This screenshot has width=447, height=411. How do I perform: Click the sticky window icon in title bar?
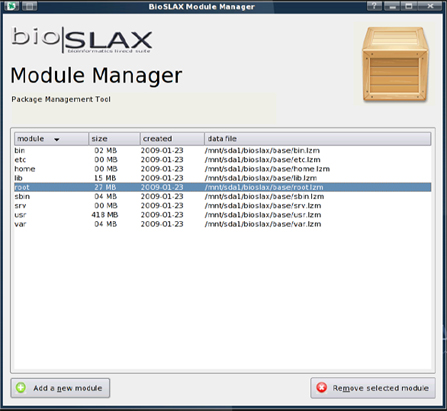pyautogui.click(x=30, y=6)
